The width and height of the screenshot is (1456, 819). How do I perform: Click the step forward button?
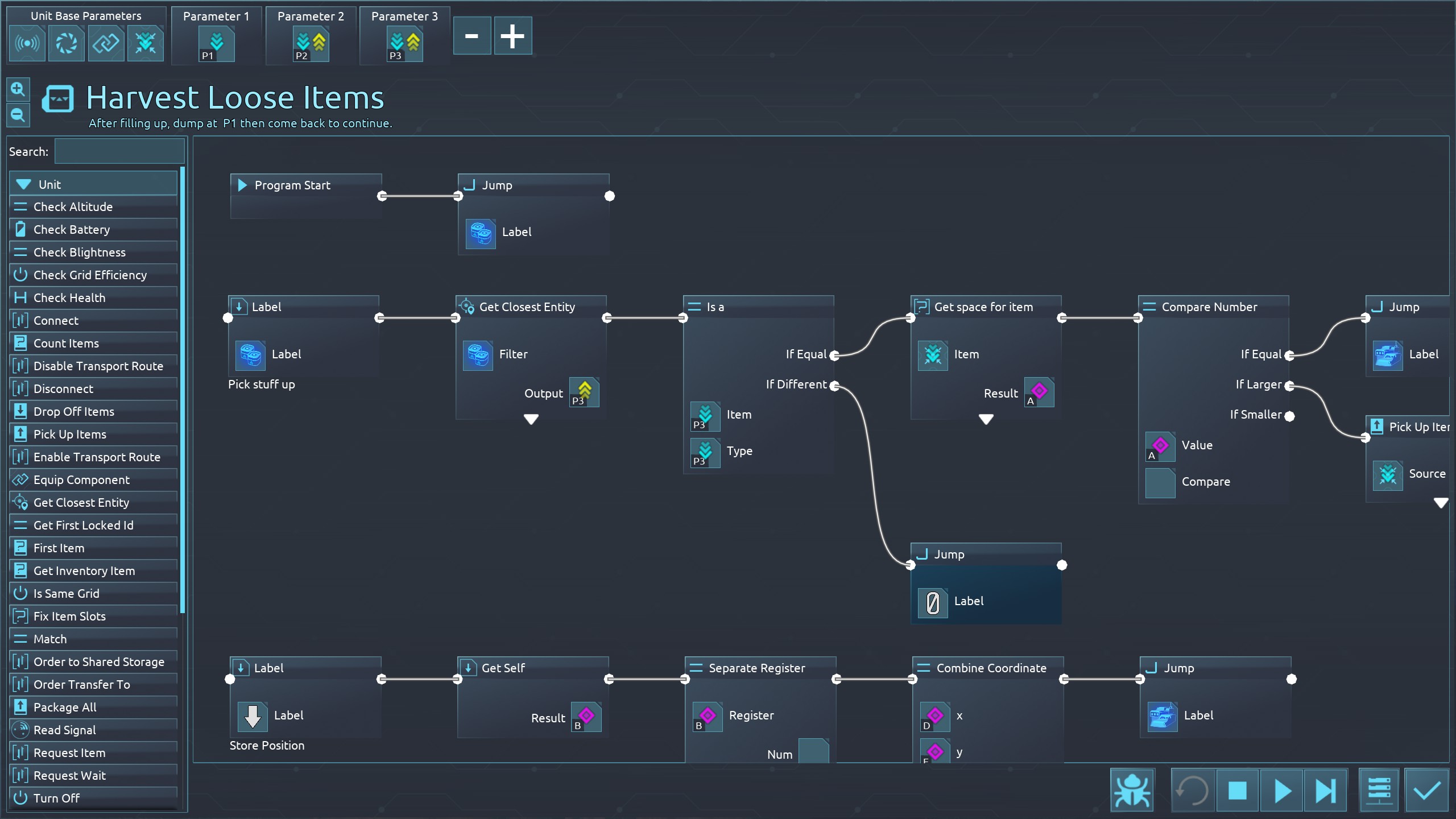[1325, 791]
